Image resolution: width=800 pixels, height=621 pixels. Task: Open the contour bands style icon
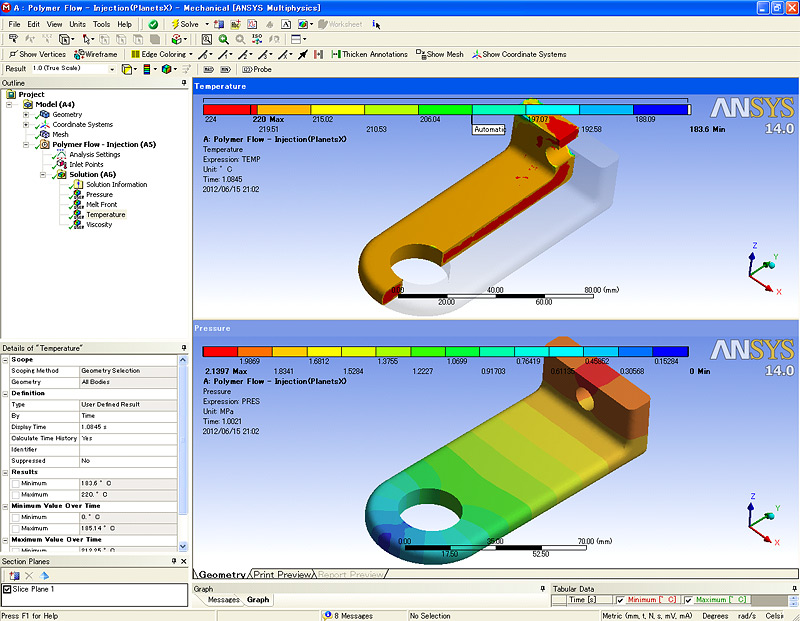[x=149, y=69]
